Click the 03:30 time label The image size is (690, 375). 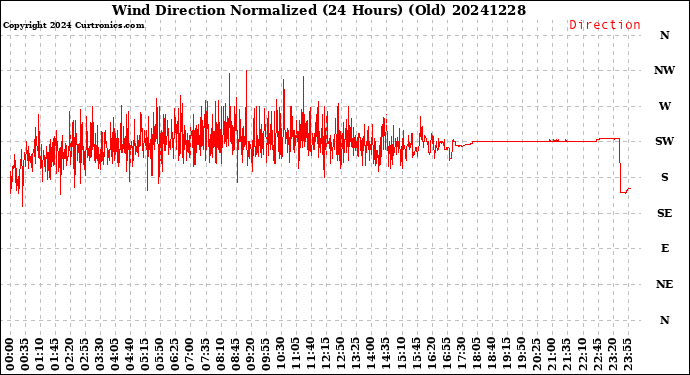click(100, 354)
